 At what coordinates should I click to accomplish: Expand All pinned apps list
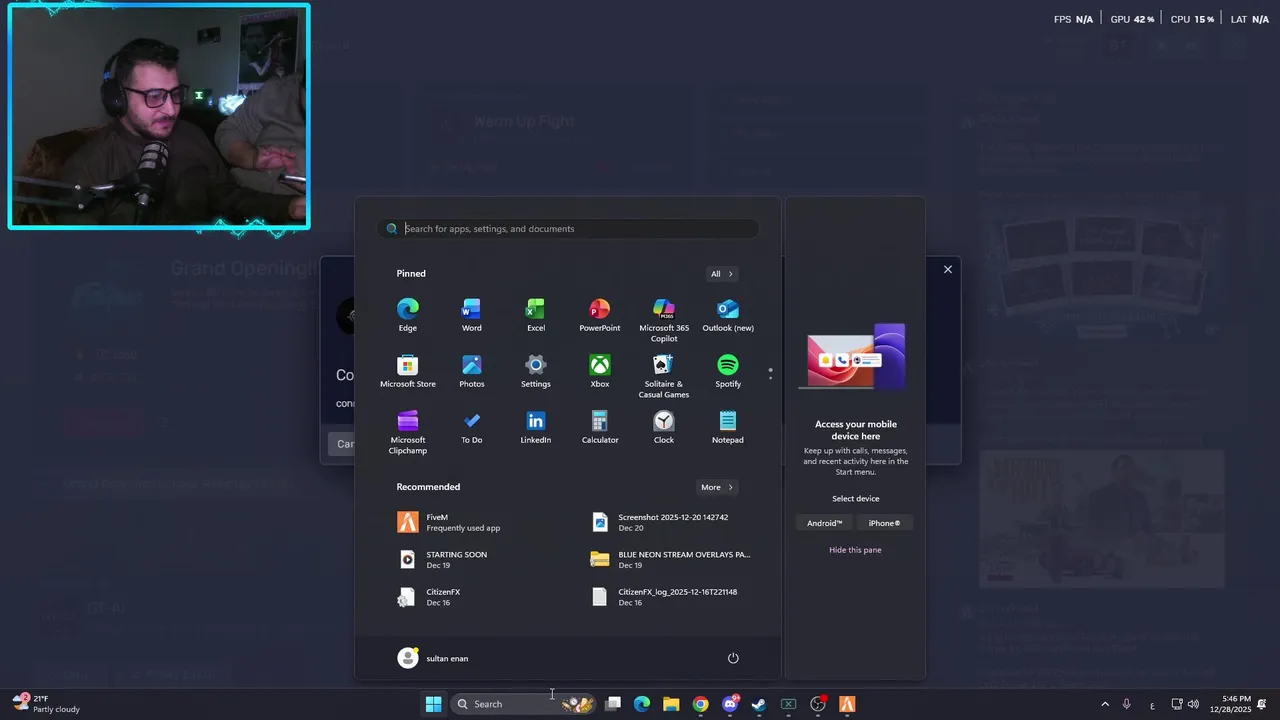point(722,274)
